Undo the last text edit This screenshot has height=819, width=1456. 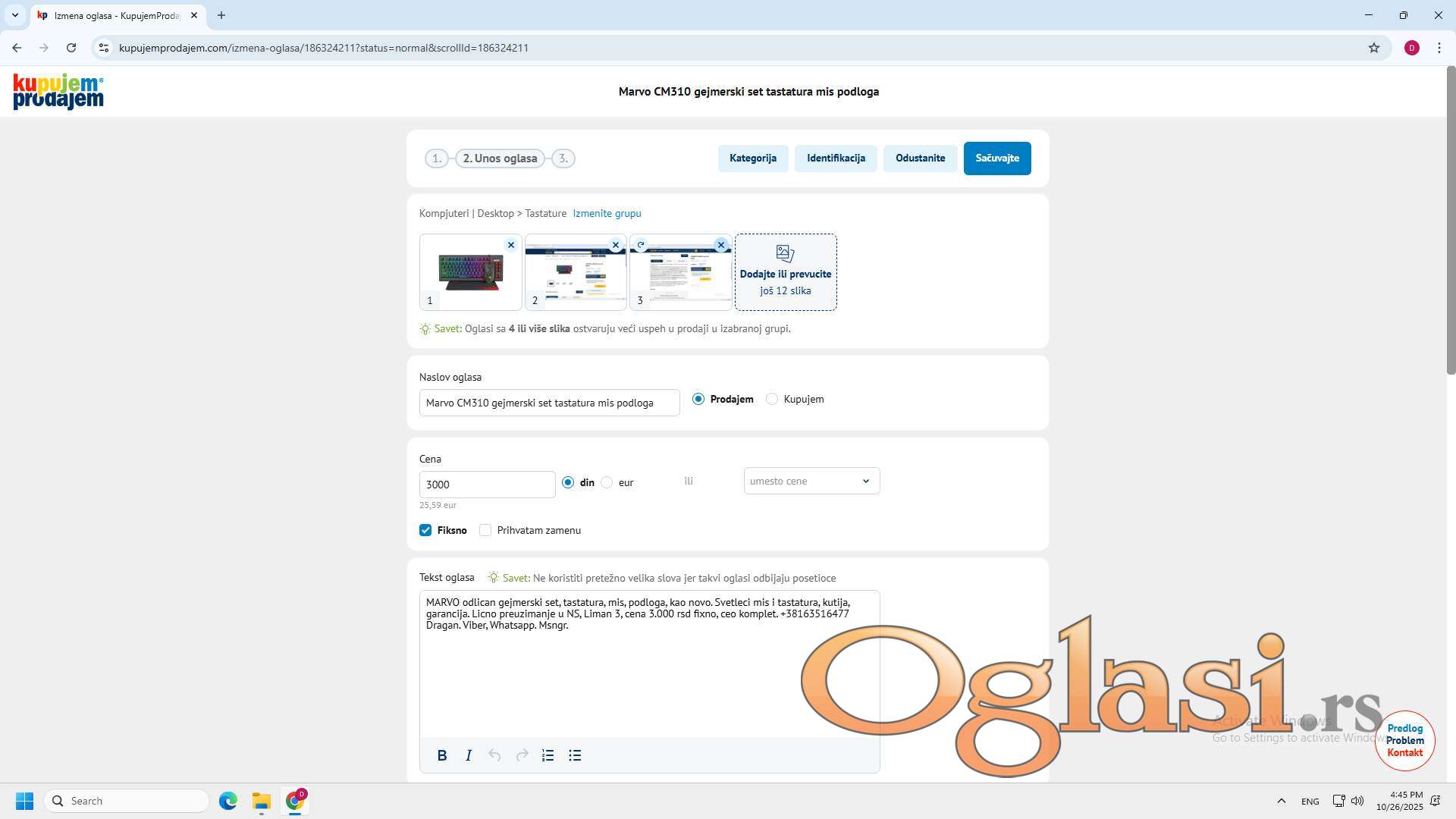tap(494, 755)
